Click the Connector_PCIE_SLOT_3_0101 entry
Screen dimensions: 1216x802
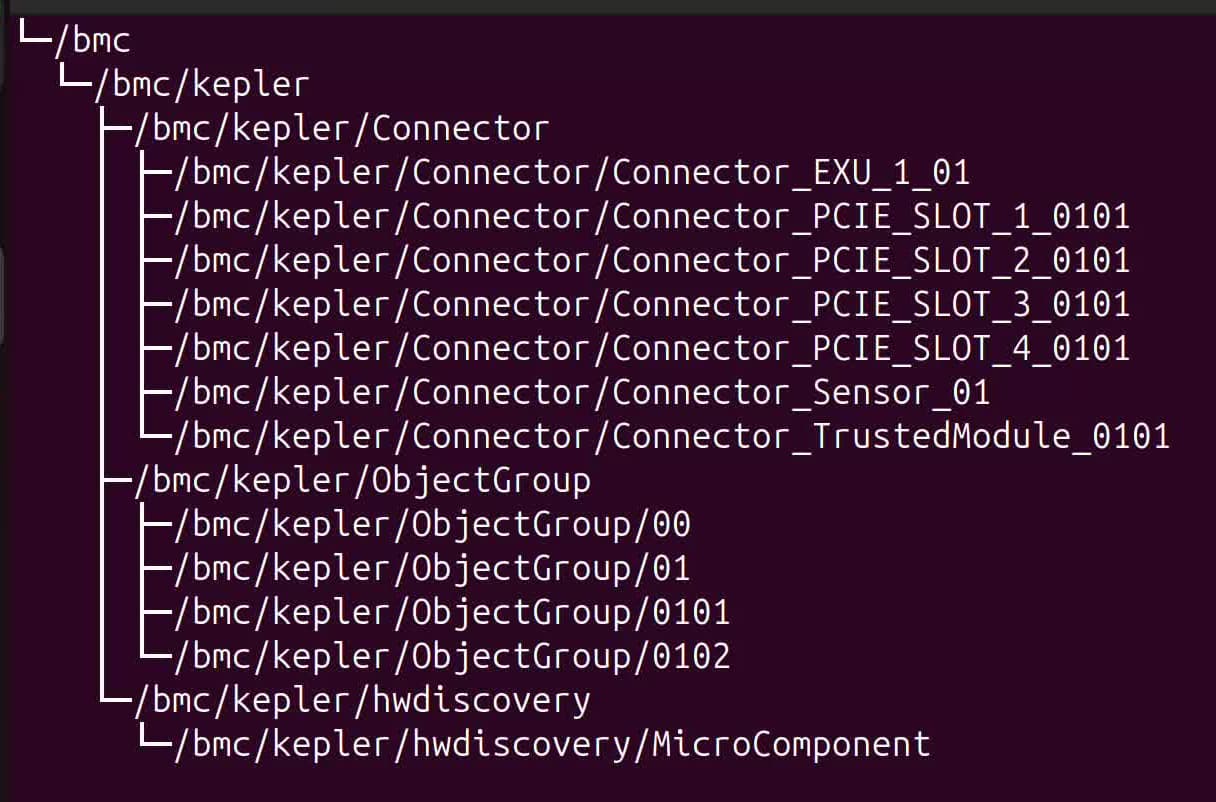[651, 304]
